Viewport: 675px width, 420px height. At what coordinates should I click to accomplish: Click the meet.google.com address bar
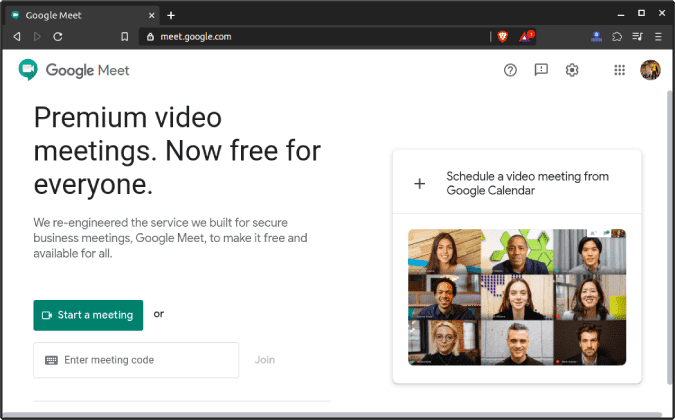click(x=314, y=37)
